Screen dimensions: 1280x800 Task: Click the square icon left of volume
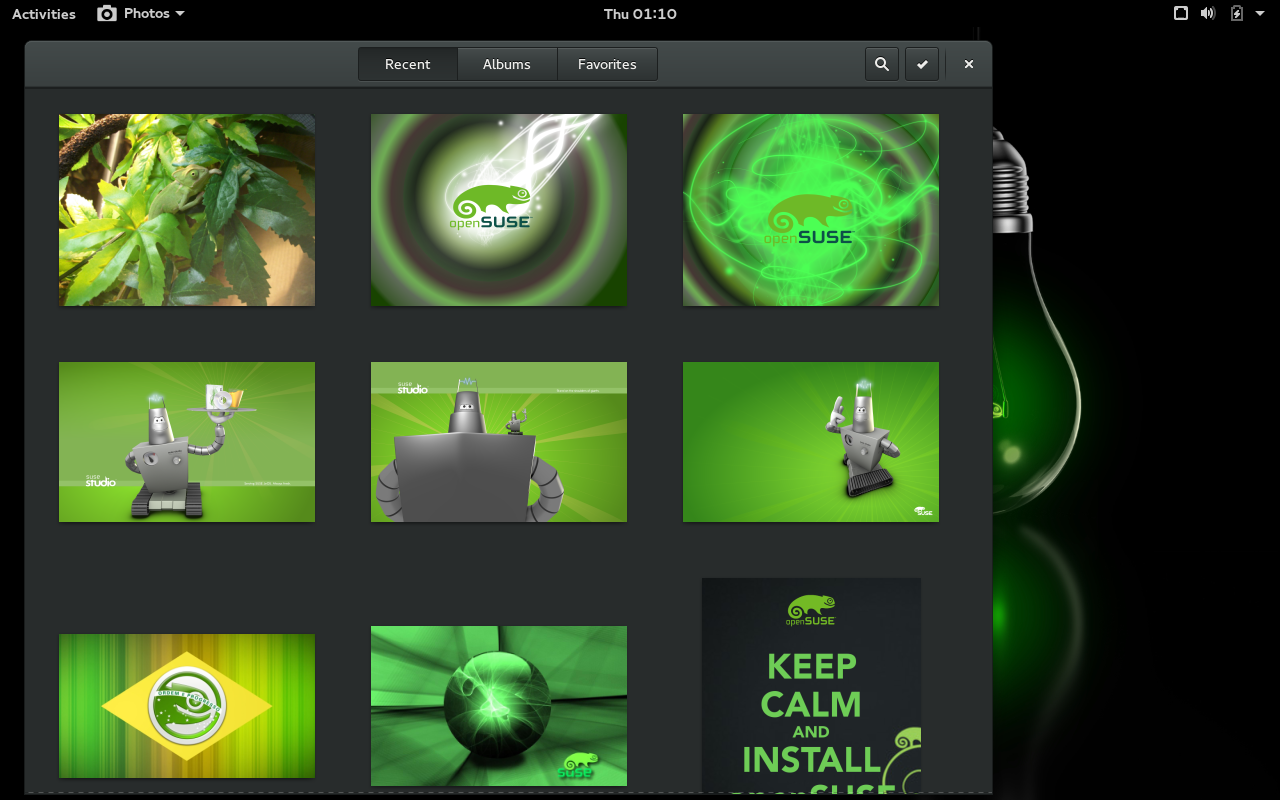[x=1181, y=13]
